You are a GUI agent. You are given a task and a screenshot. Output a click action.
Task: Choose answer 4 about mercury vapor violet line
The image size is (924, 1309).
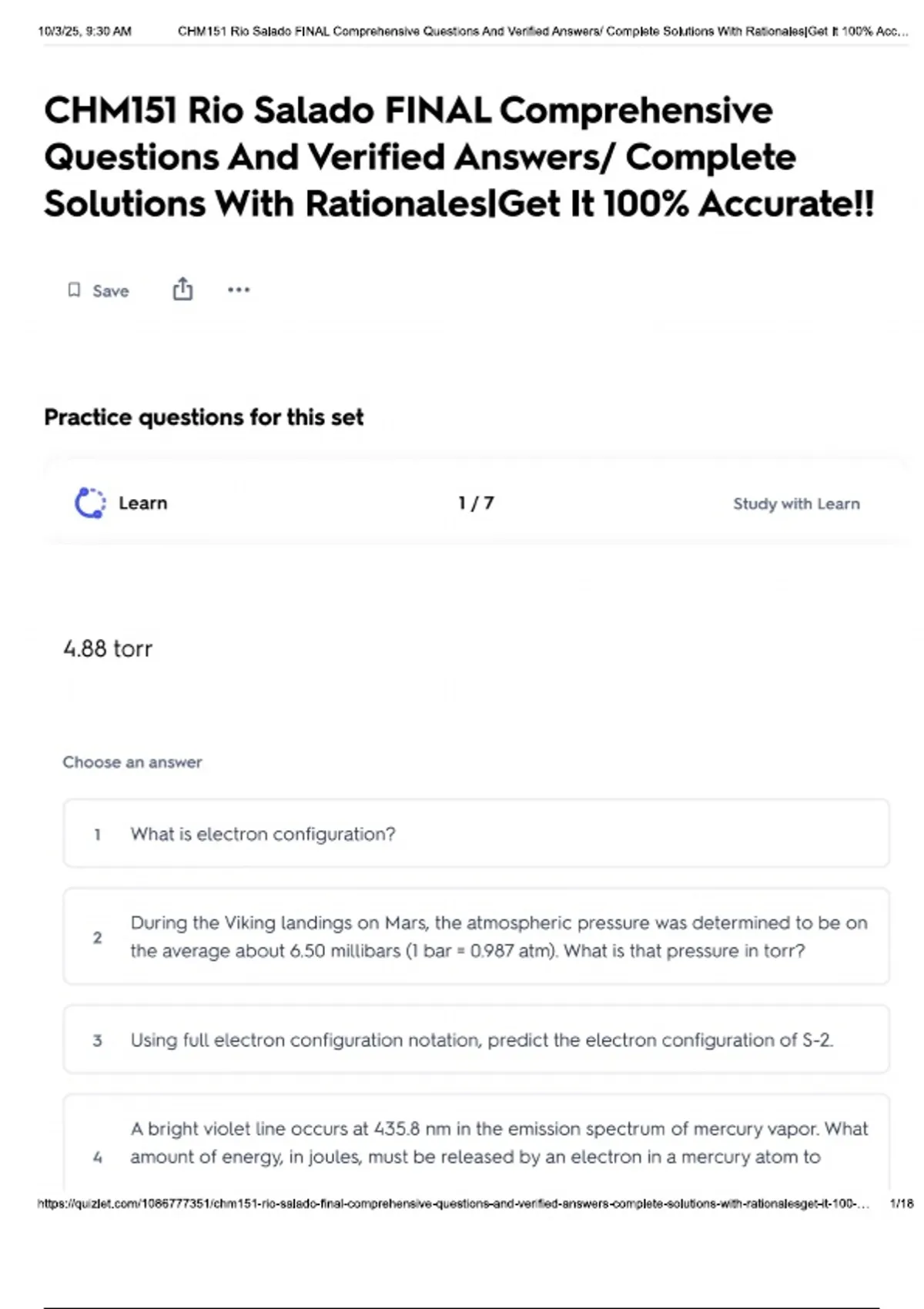pyautogui.click(x=476, y=1143)
